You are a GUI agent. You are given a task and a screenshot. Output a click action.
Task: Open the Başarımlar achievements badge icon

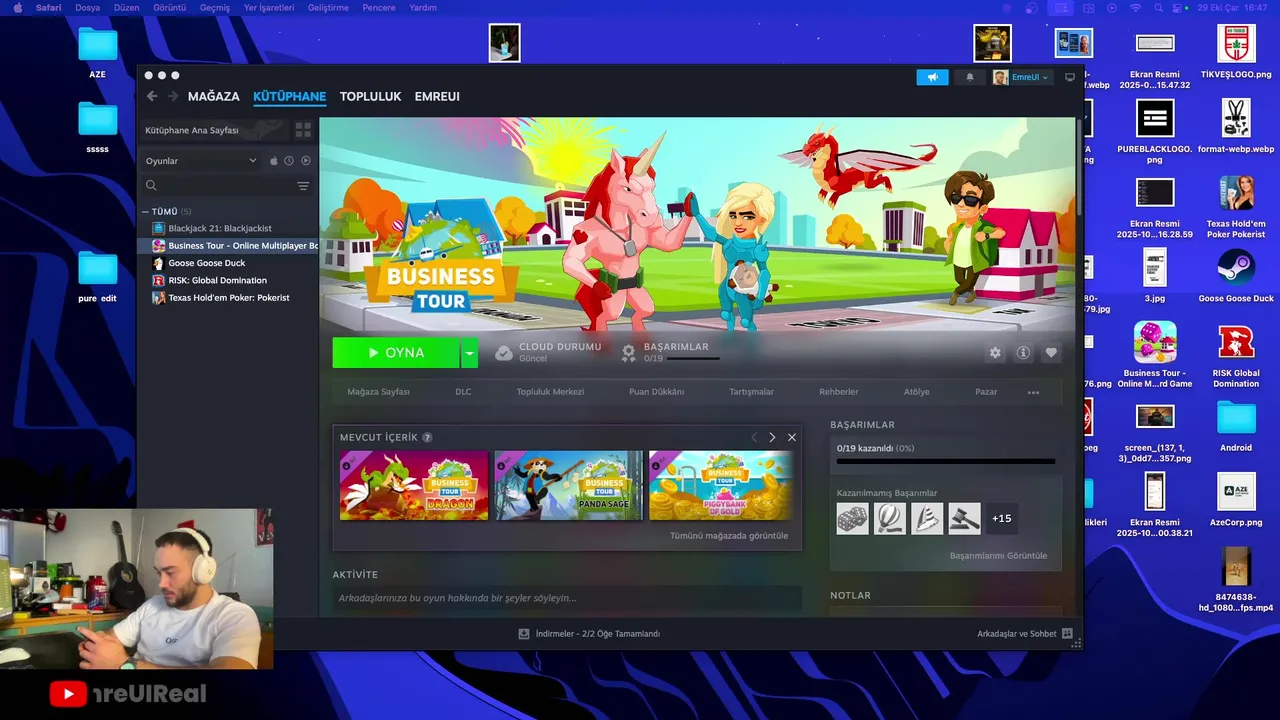(x=629, y=353)
